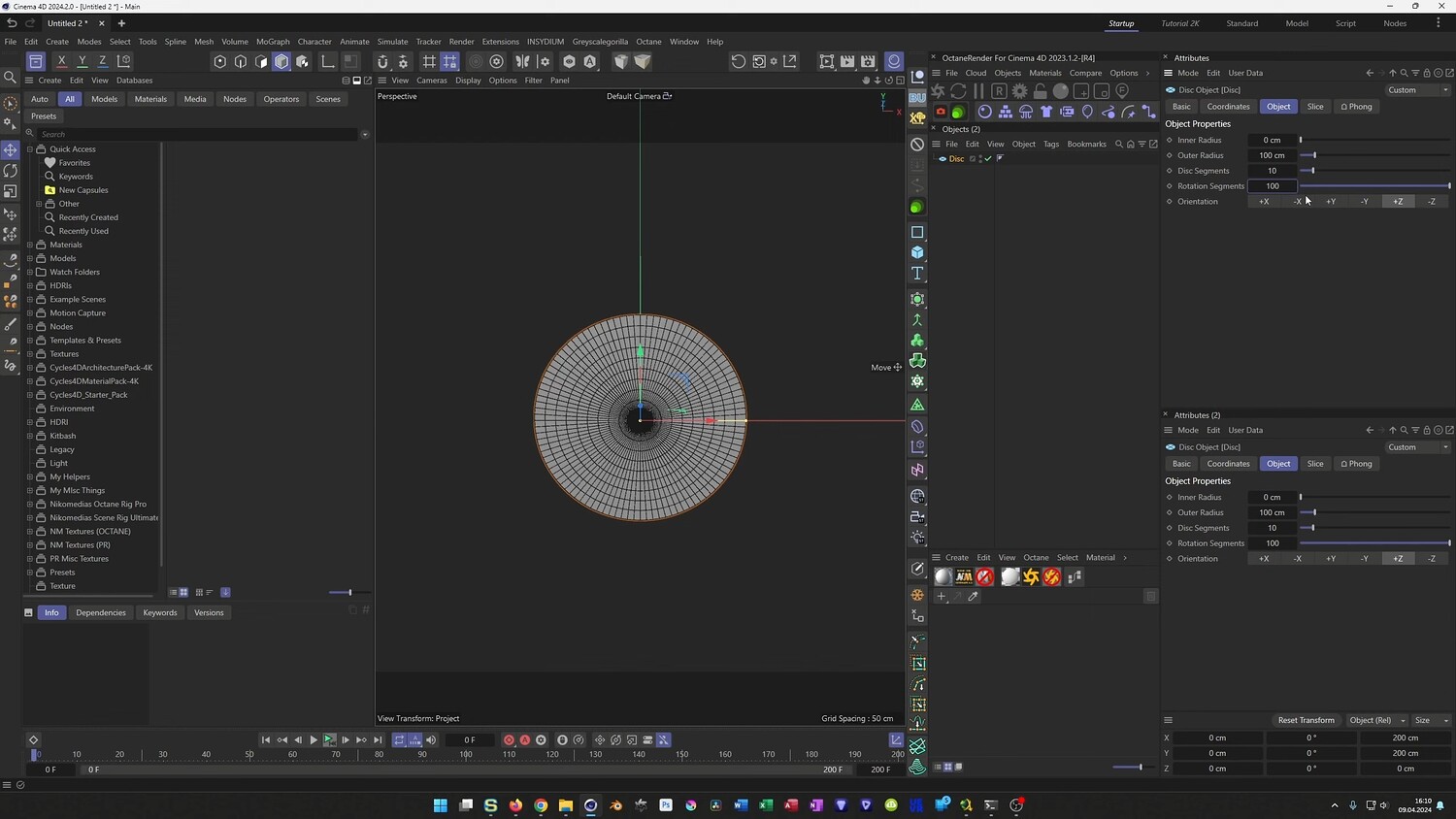1456x819 pixels.
Task: Toggle autokeying button in timeline
Action: 525,740
